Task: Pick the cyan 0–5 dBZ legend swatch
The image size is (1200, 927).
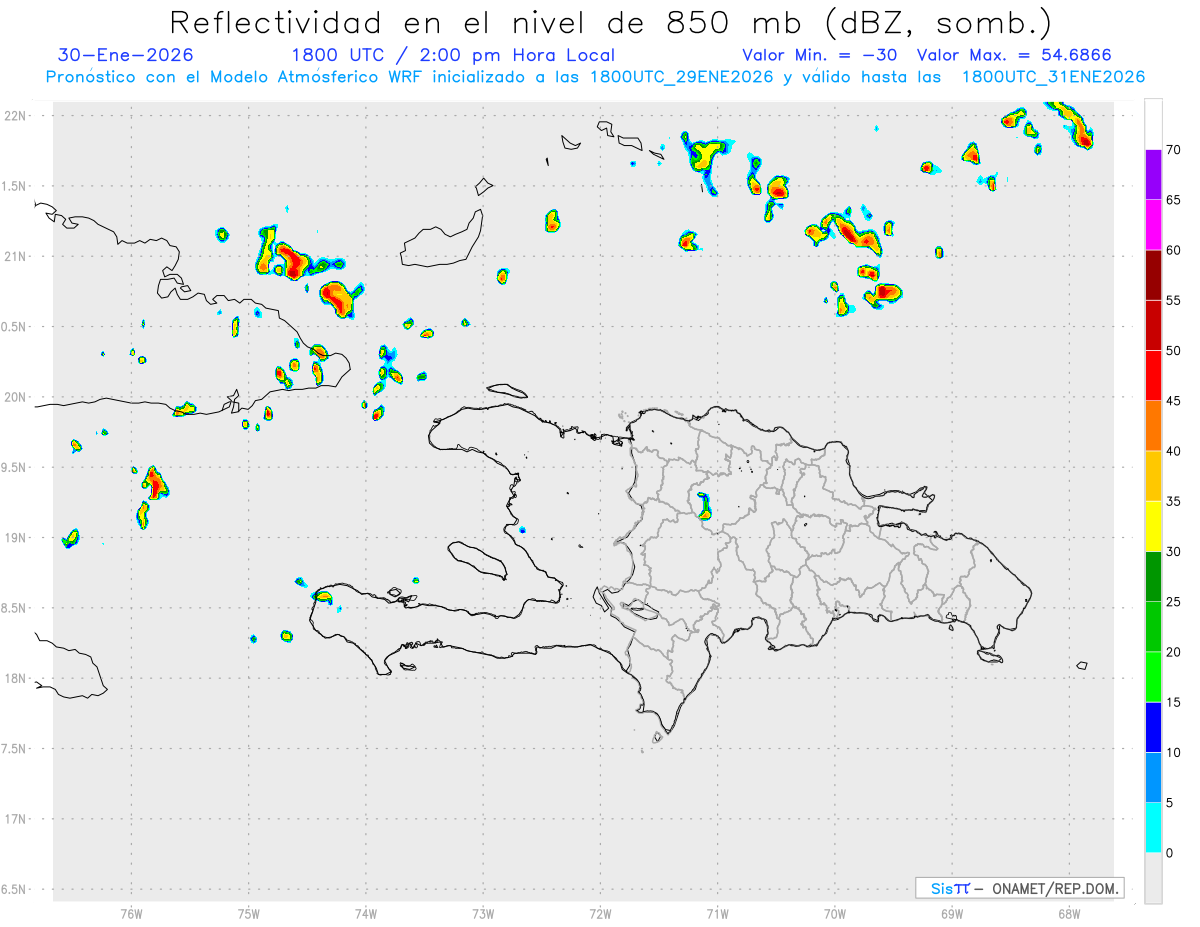Action: [x=1153, y=828]
